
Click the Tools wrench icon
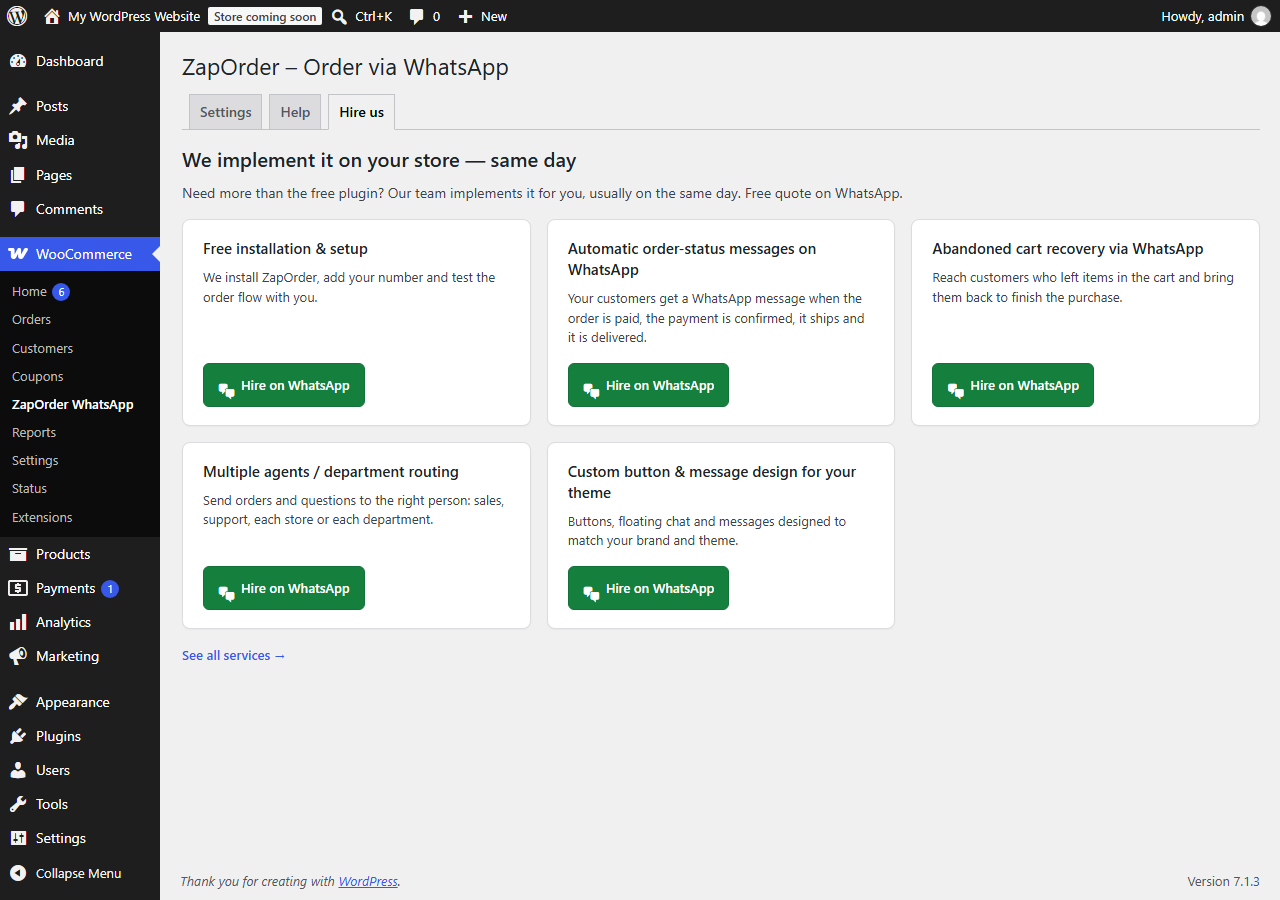click(x=18, y=804)
